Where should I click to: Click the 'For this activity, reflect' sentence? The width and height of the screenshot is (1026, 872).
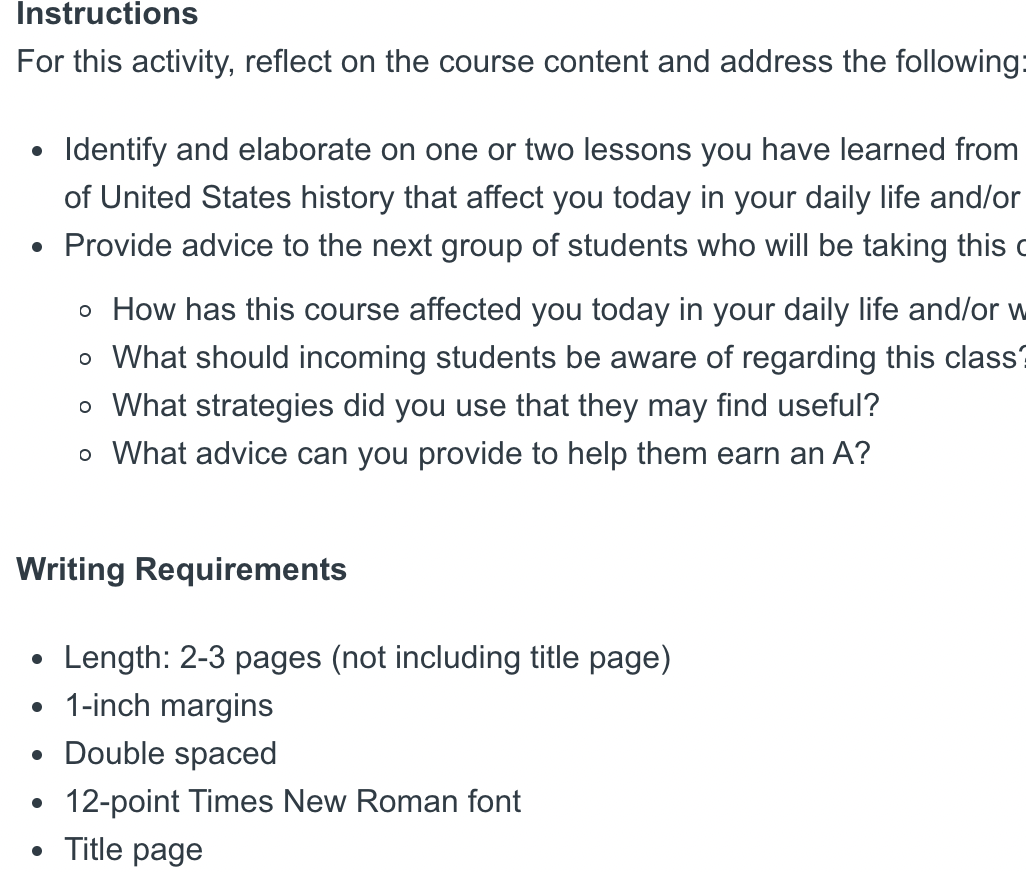pyautogui.click(x=521, y=62)
